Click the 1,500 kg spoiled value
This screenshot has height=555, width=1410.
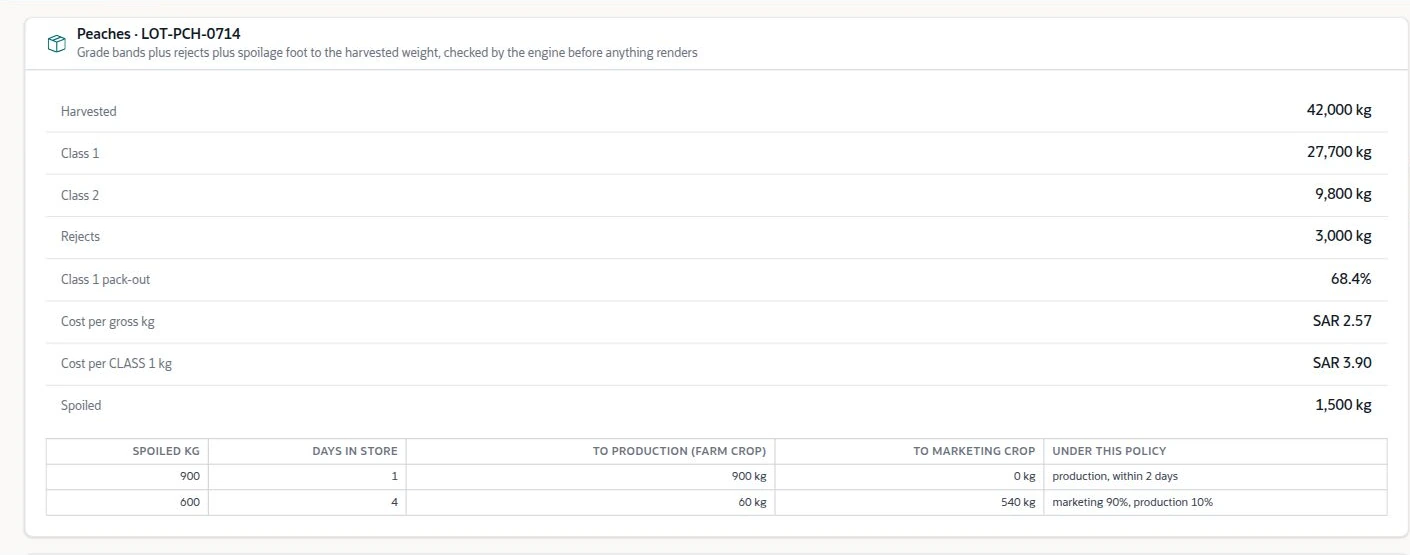pos(1343,405)
